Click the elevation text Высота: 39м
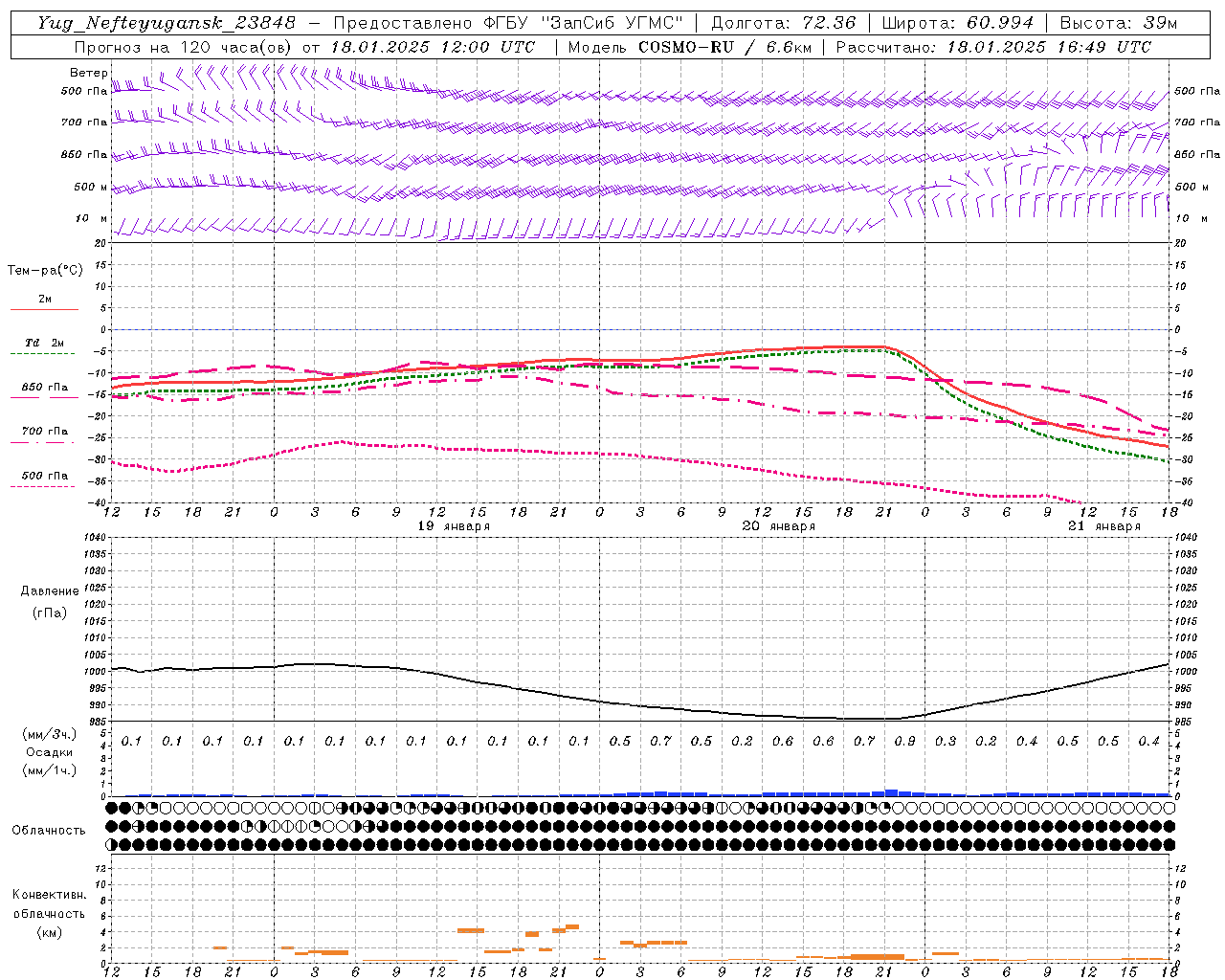Image resolution: width=1225 pixels, height=980 pixels. click(x=1119, y=23)
